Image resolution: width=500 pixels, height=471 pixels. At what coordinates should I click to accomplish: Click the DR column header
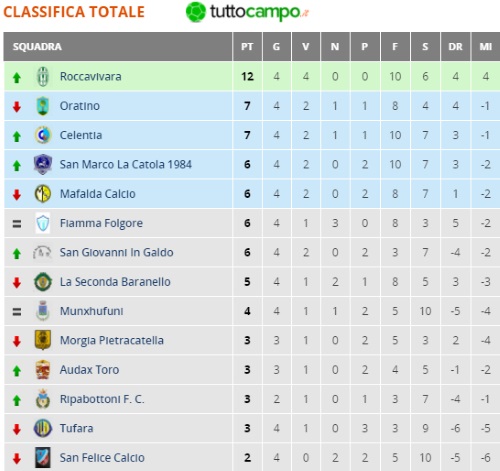point(455,47)
